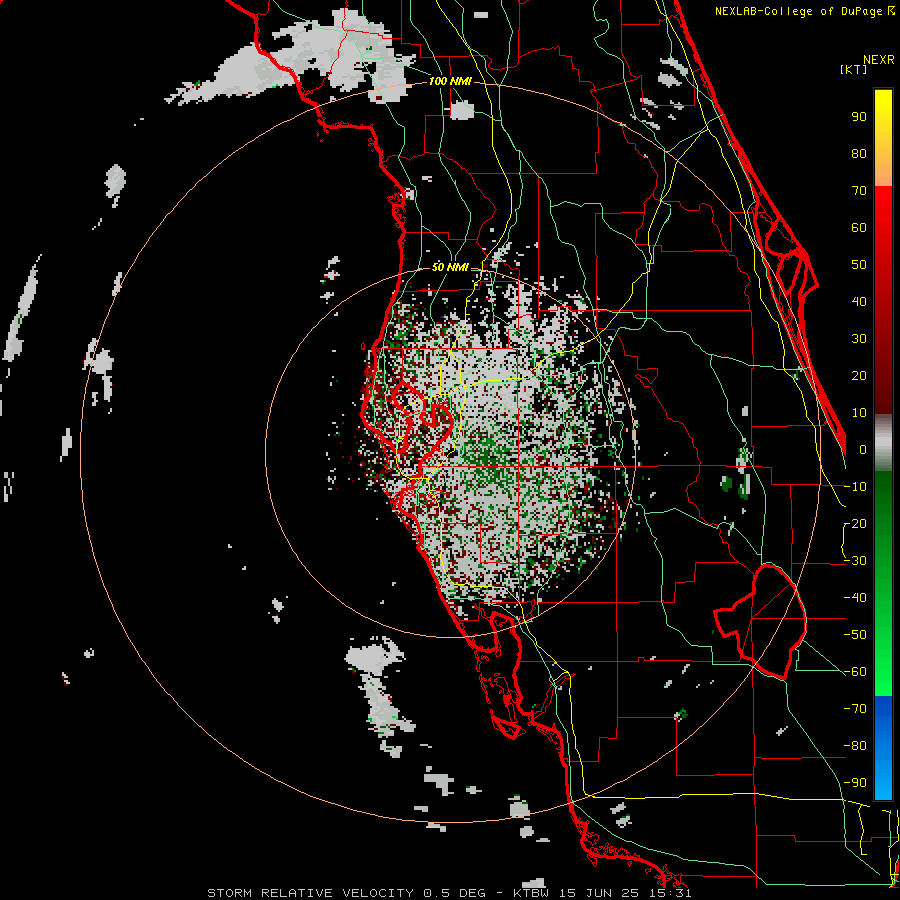Click the positive 70 scale value
This screenshot has width=900, height=900.
point(859,191)
